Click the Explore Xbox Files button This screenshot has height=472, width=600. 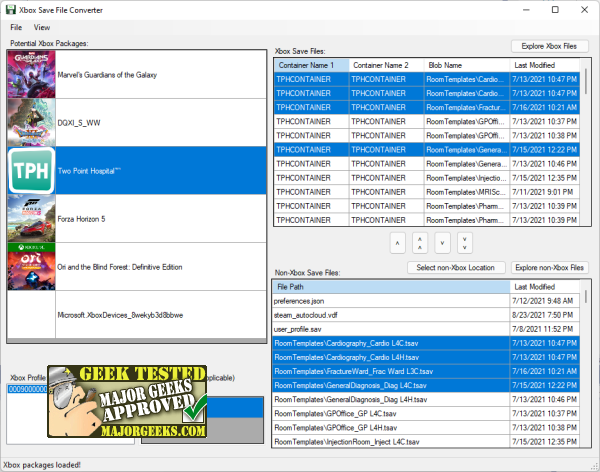coord(549,46)
